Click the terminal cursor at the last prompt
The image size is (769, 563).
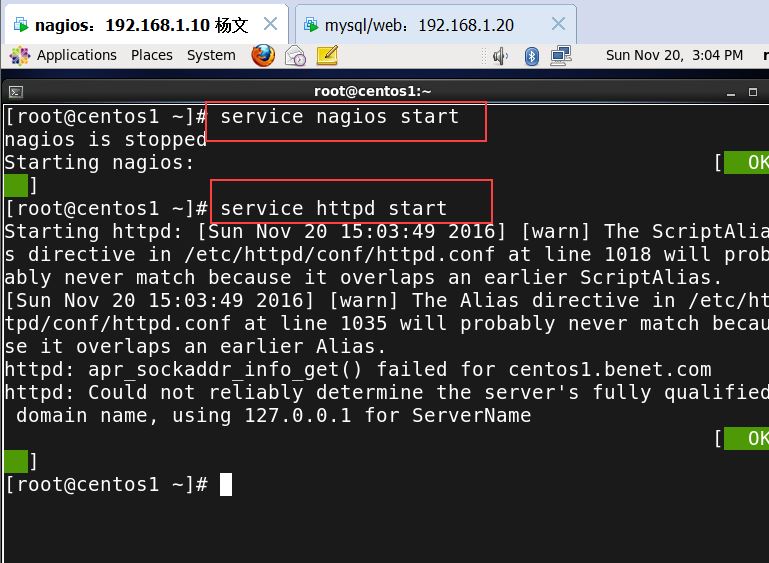pos(226,485)
